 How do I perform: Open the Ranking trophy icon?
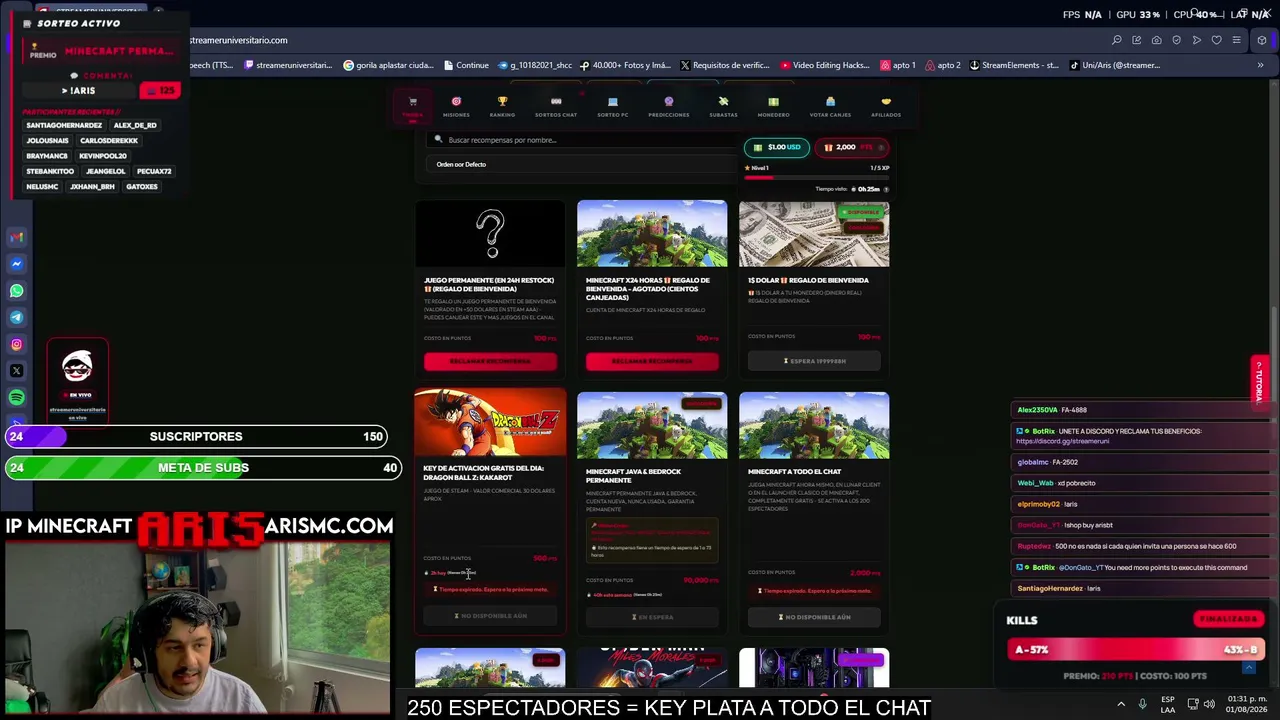pos(502,101)
